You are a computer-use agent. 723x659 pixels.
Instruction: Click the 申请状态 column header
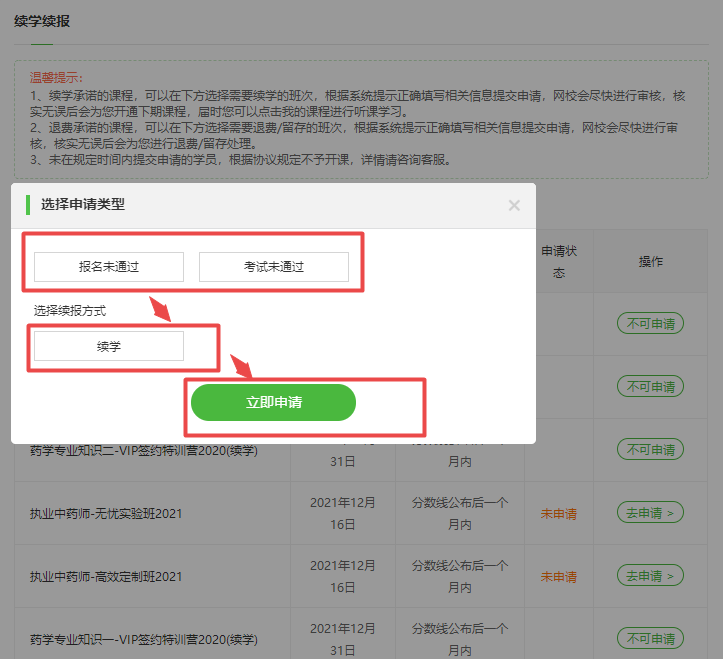558,262
